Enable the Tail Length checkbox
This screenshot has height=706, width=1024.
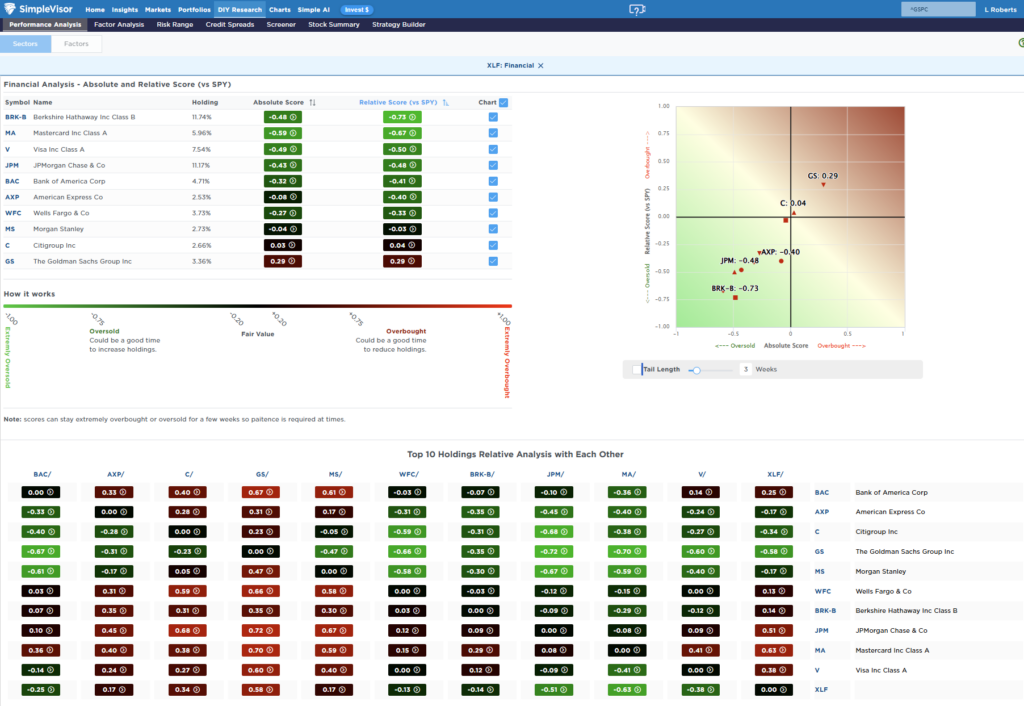(x=637, y=368)
